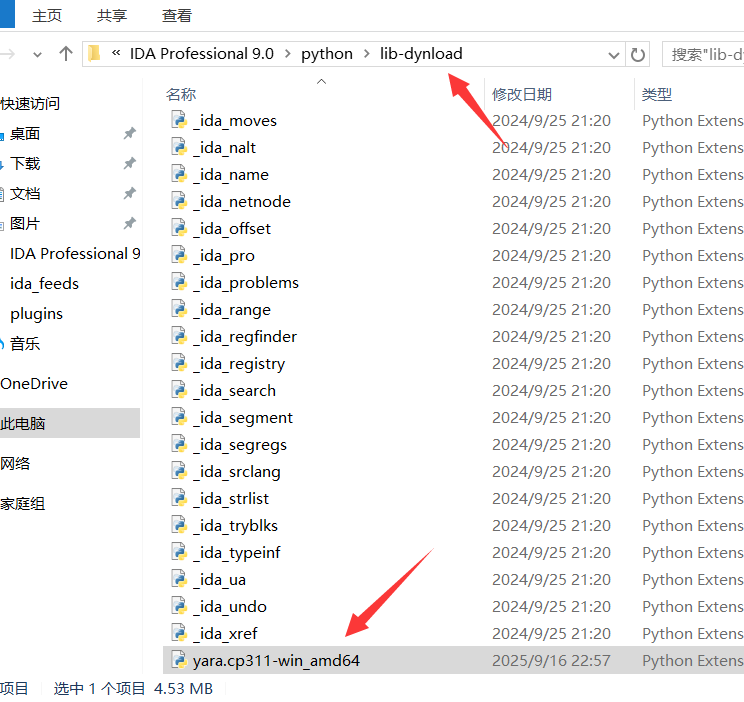Click the pin icon next to 桌面
Viewport: 744px width, 702px height.
pos(129,134)
